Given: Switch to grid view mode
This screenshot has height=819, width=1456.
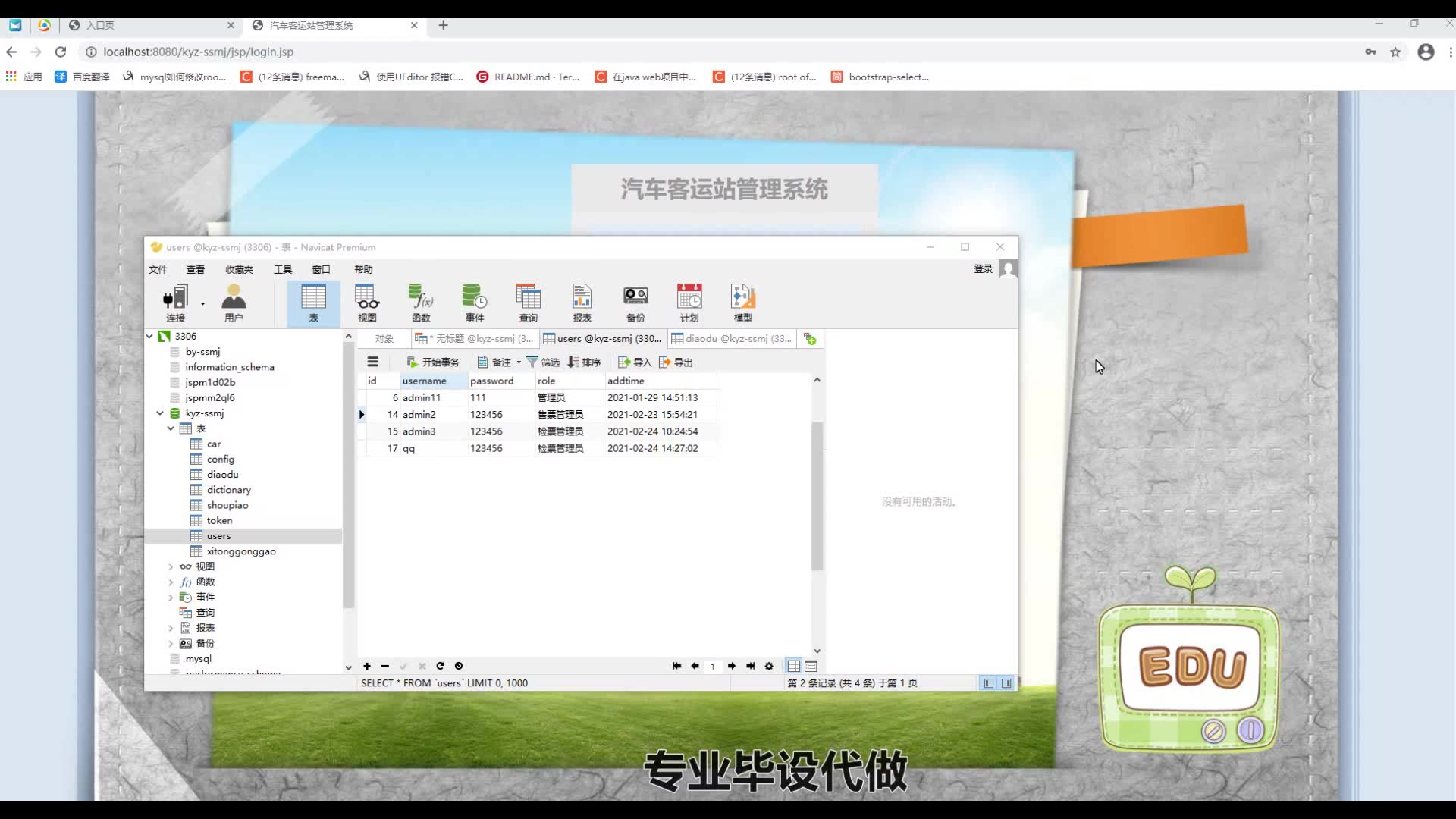Looking at the screenshot, I should (793, 667).
